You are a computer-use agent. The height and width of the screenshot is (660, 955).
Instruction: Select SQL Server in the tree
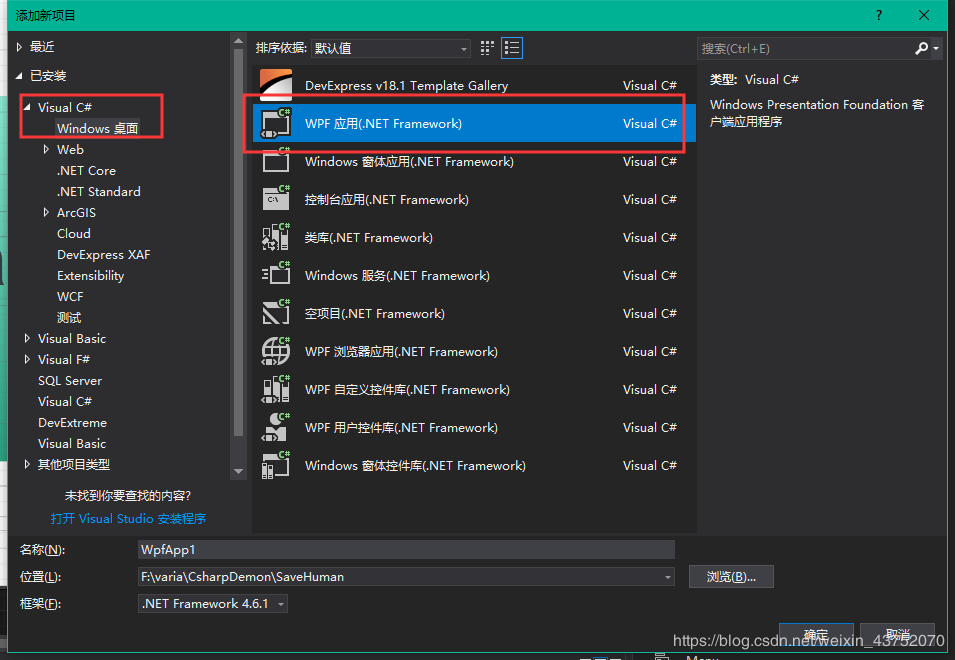tap(70, 381)
